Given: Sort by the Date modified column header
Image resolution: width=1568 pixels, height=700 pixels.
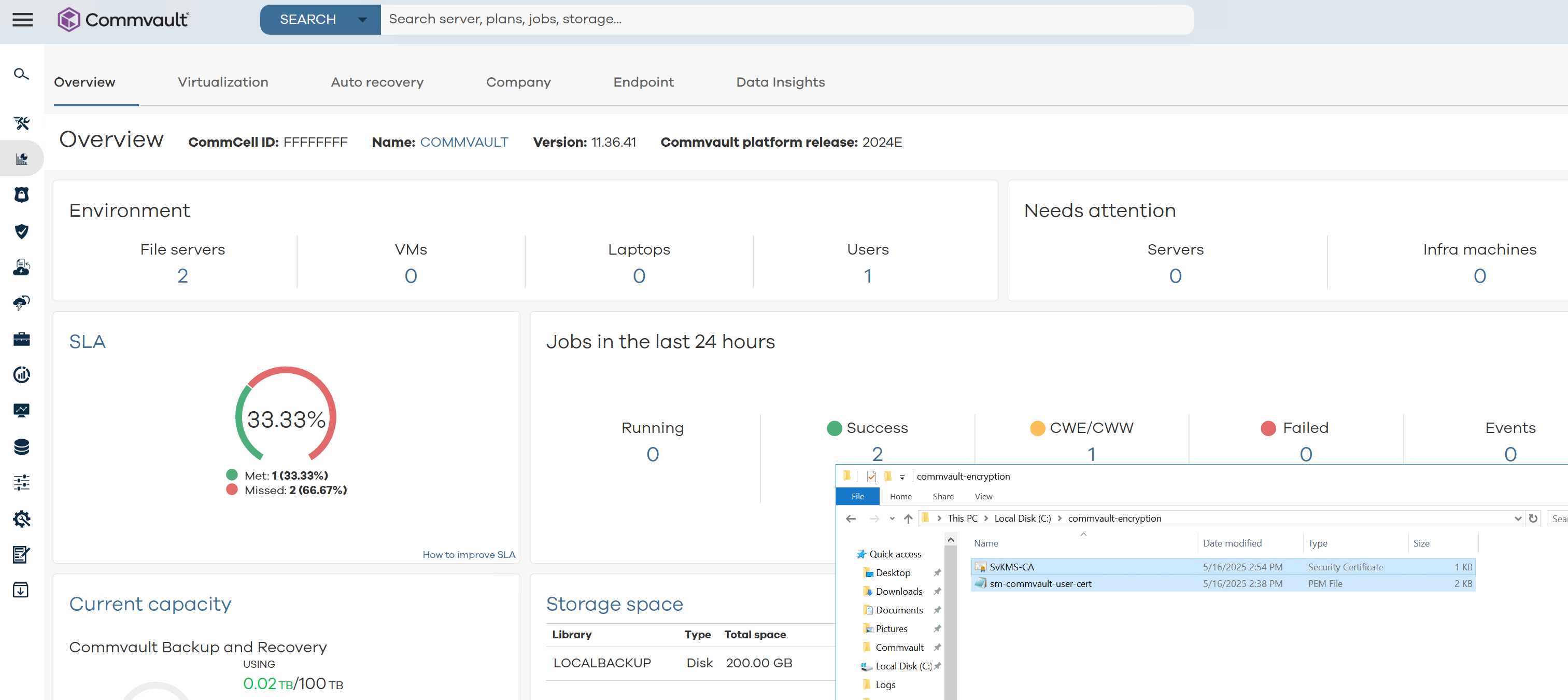Looking at the screenshot, I should coord(1232,543).
